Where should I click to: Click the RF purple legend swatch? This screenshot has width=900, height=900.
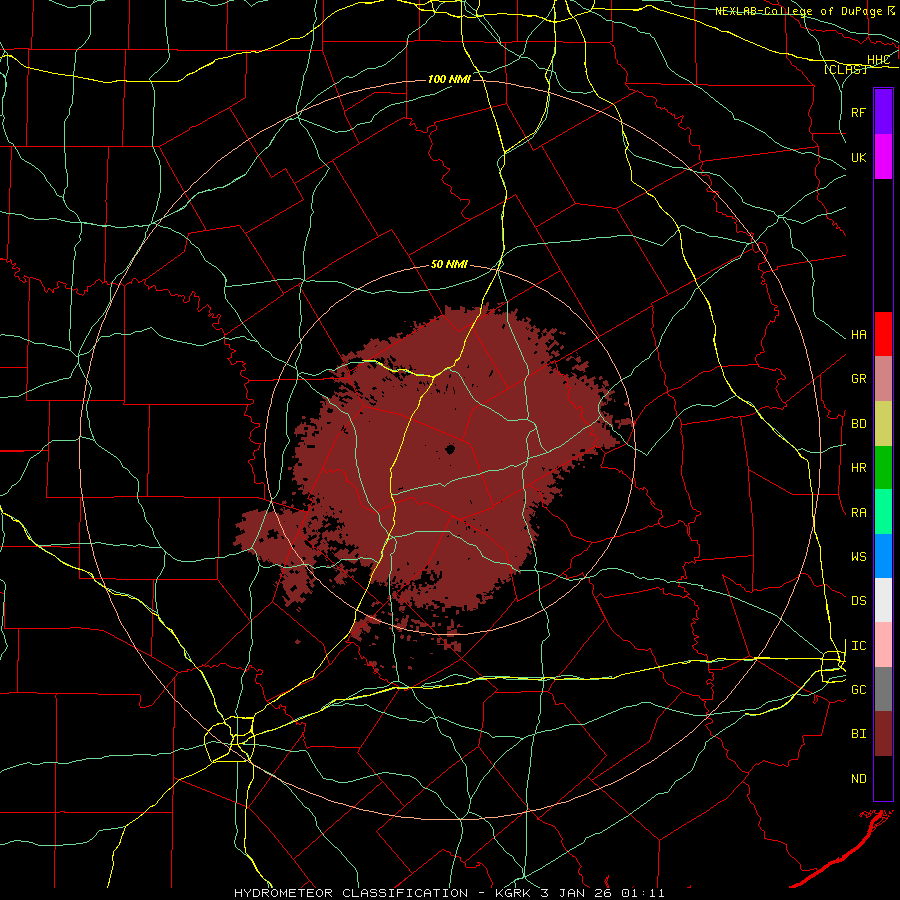883,112
